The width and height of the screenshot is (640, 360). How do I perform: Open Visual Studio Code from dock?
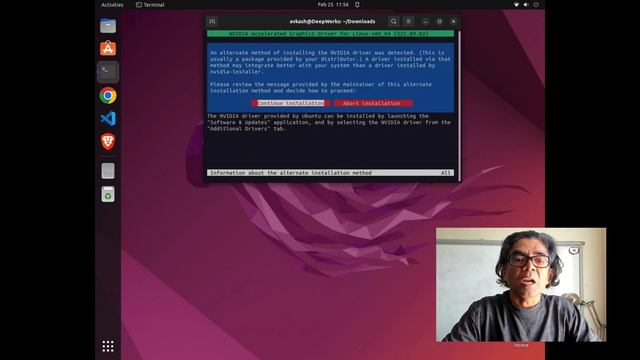point(108,119)
